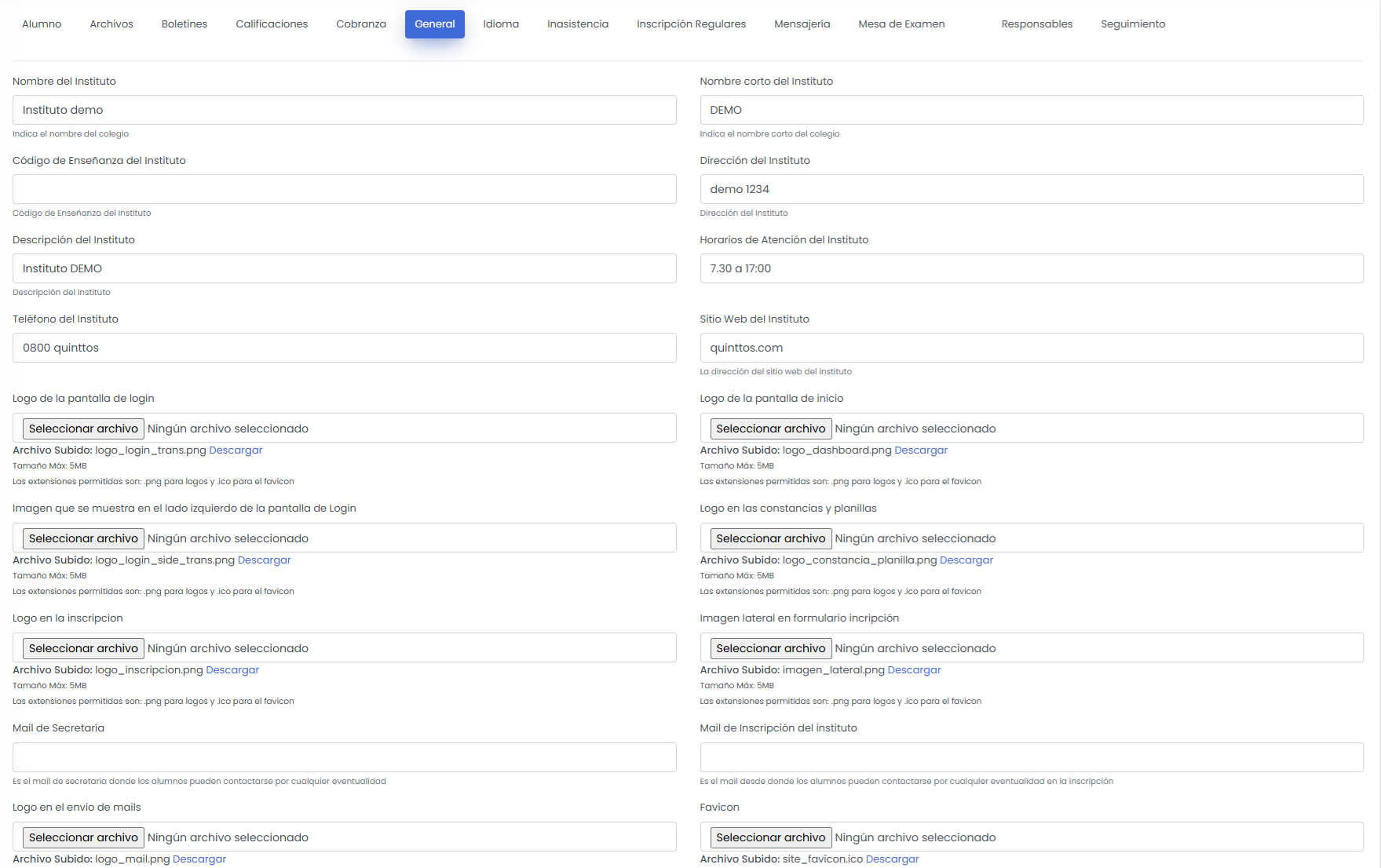
Task: Click the active General tab
Action: coord(435,24)
